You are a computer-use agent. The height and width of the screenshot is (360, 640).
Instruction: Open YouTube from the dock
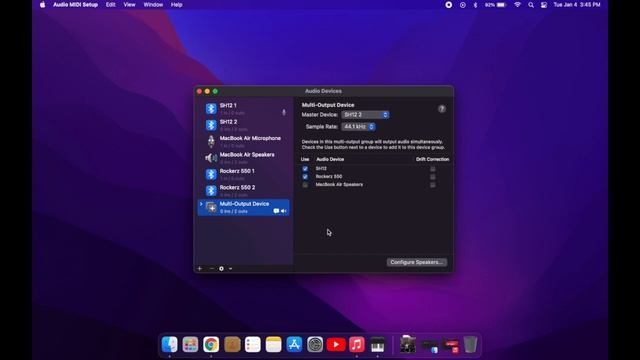pyautogui.click(x=336, y=344)
